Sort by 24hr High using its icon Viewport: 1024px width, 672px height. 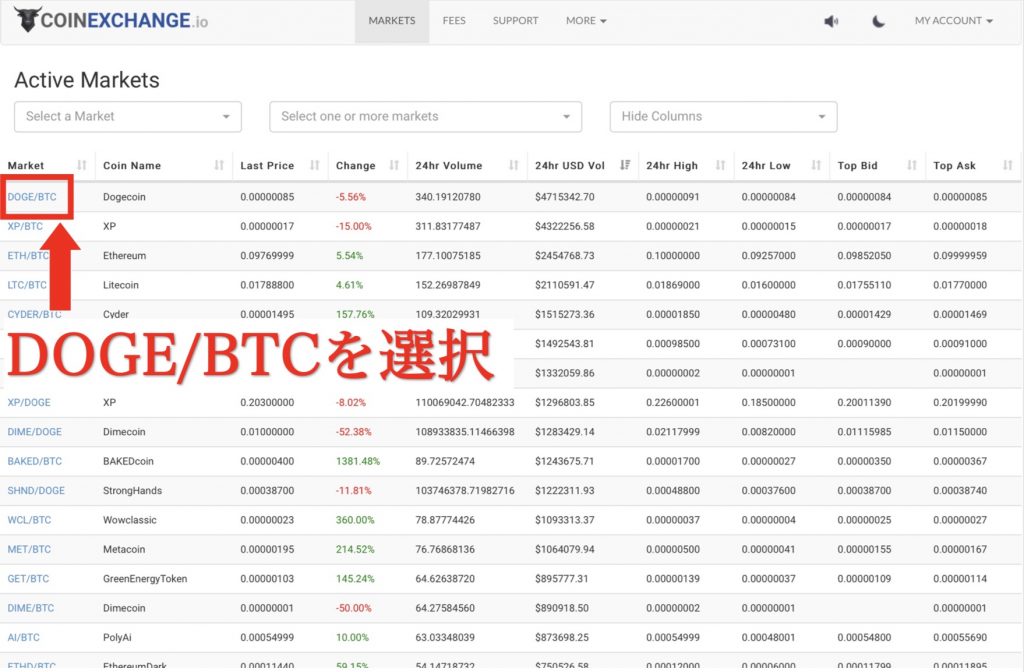(x=720, y=165)
